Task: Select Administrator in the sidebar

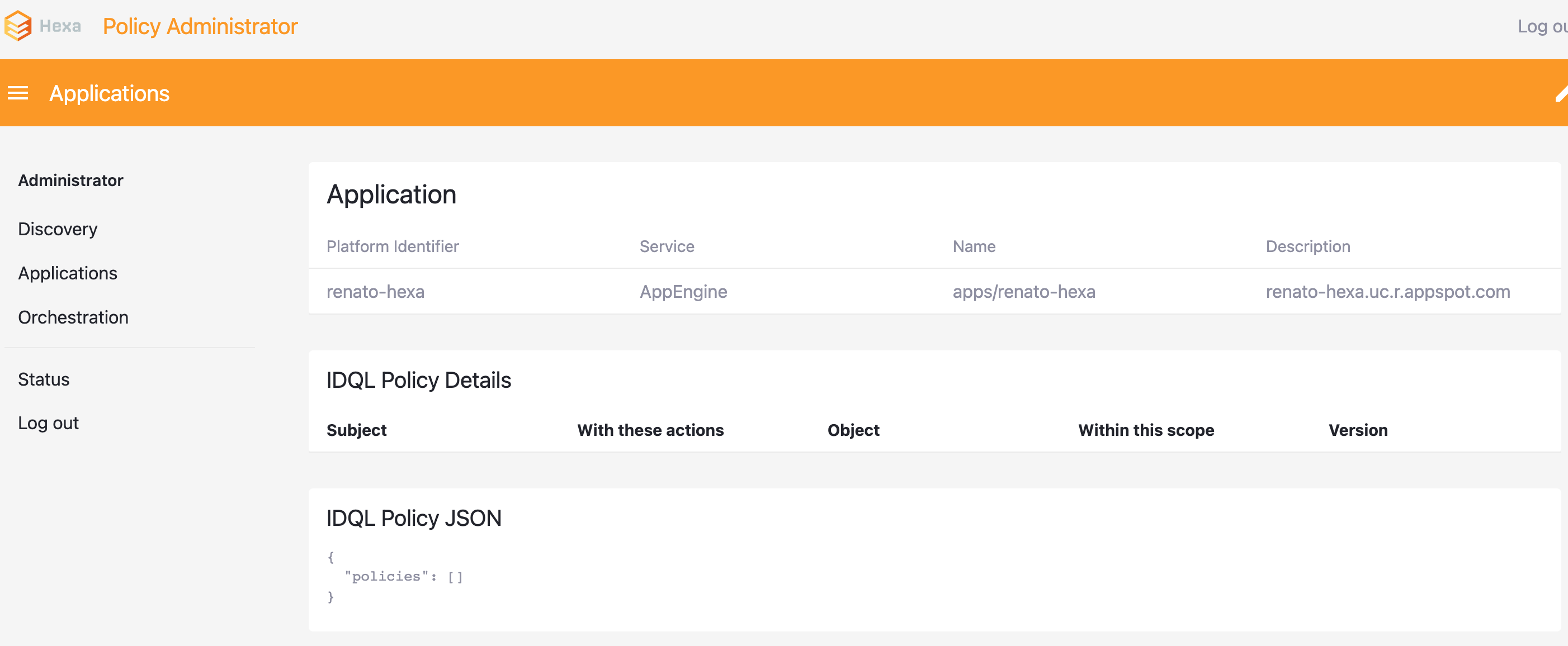Action: (x=70, y=180)
